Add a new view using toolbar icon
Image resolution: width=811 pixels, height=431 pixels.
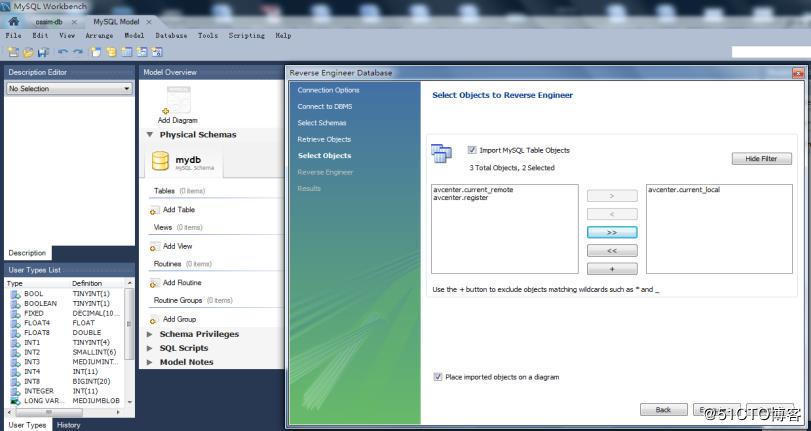tap(142, 52)
